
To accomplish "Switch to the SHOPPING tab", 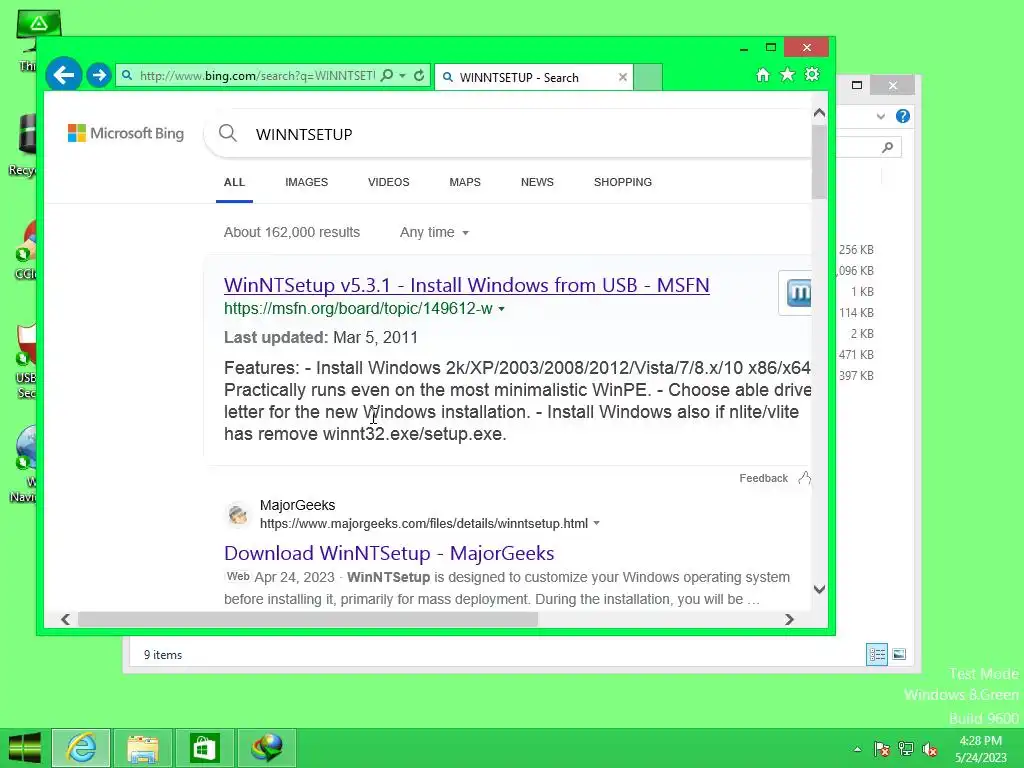I will pyautogui.click(x=623, y=182).
